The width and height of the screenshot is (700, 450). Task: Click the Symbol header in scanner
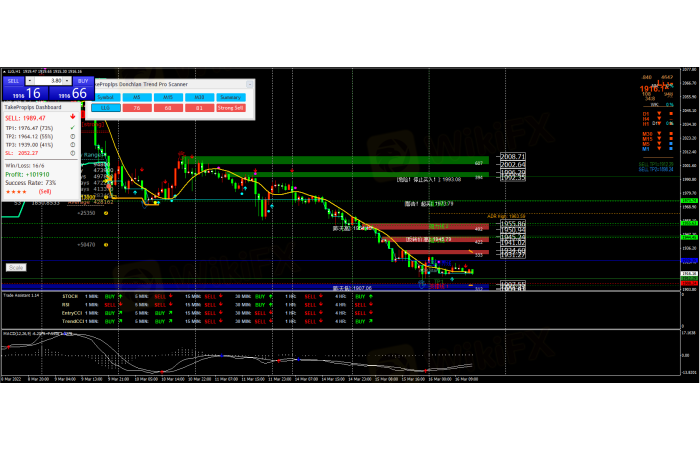105,96
